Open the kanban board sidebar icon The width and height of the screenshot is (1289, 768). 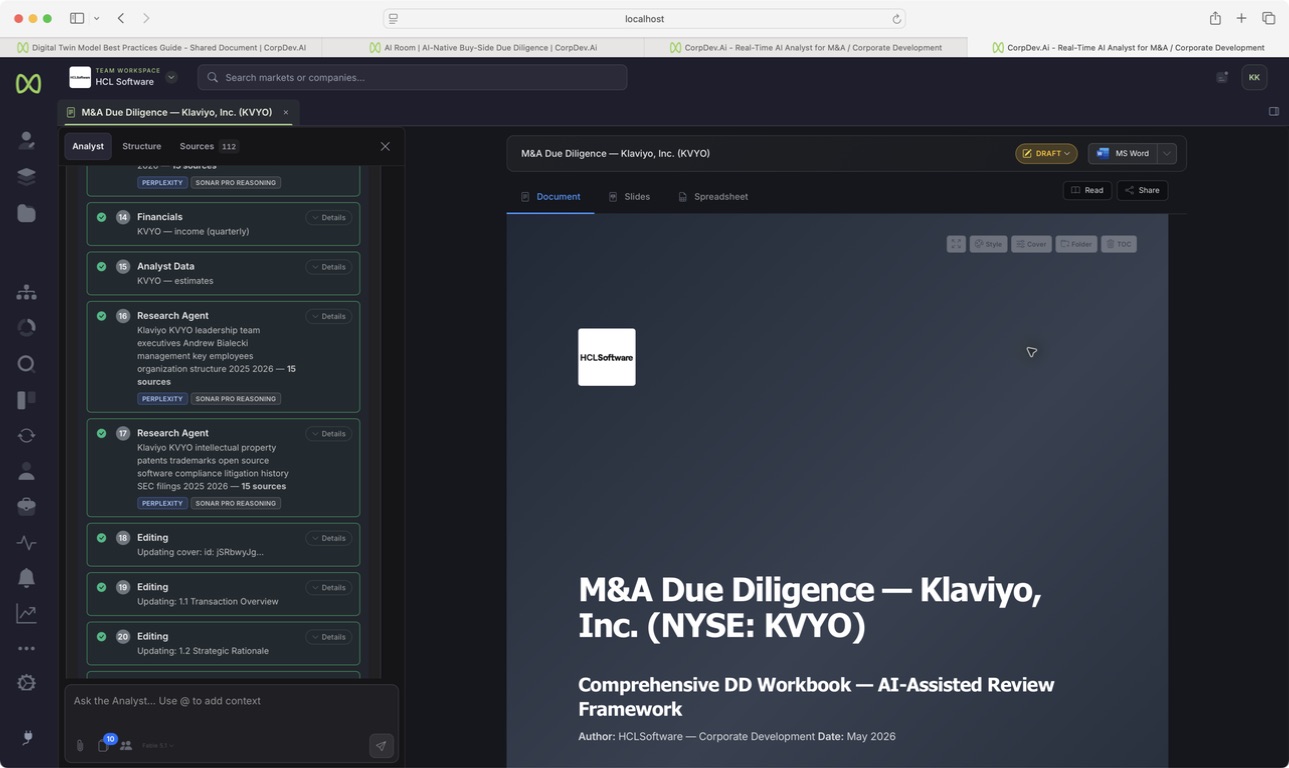pyautogui.click(x=27, y=400)
